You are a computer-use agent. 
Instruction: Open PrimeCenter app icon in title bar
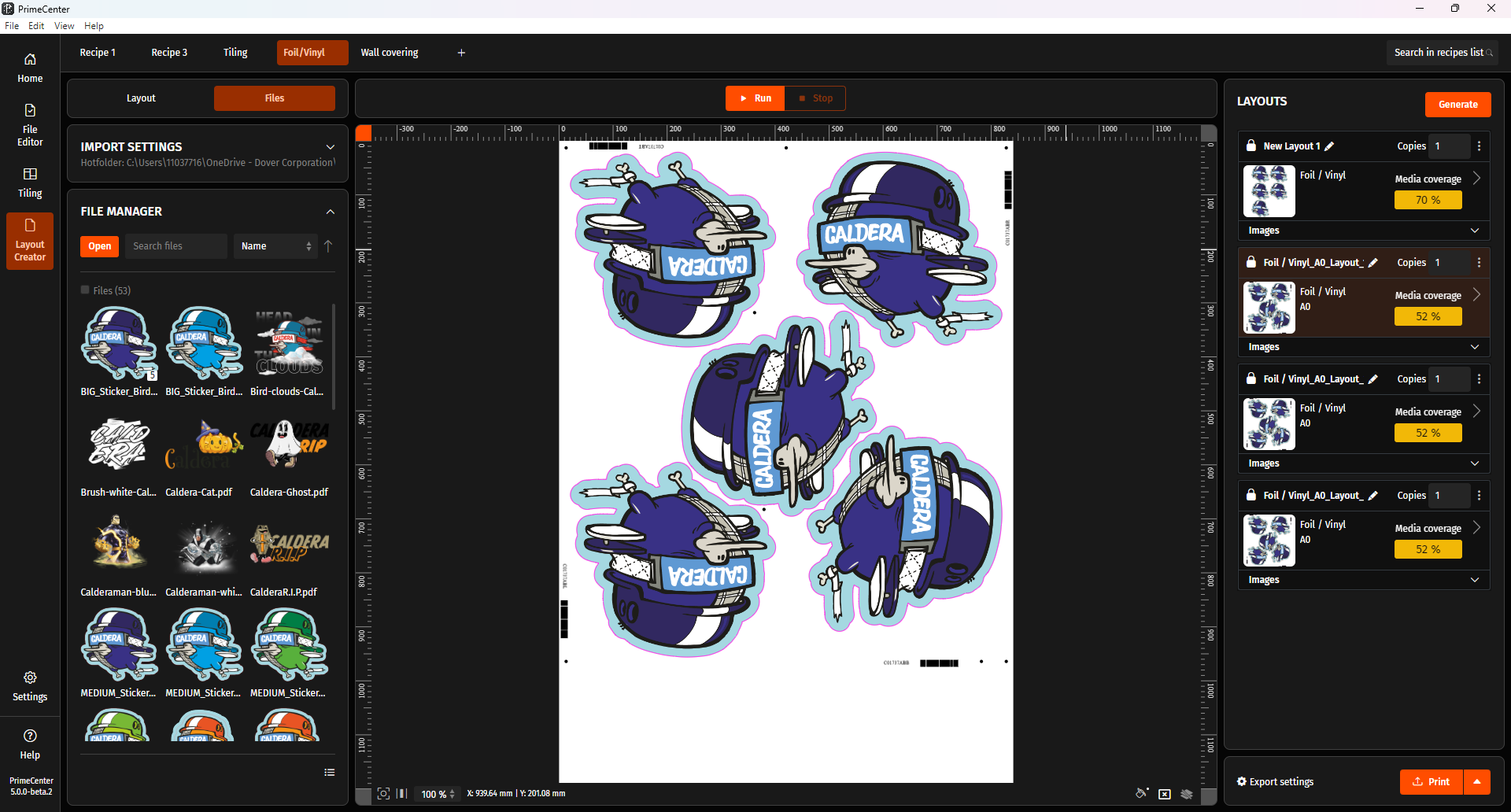point(8,9)
